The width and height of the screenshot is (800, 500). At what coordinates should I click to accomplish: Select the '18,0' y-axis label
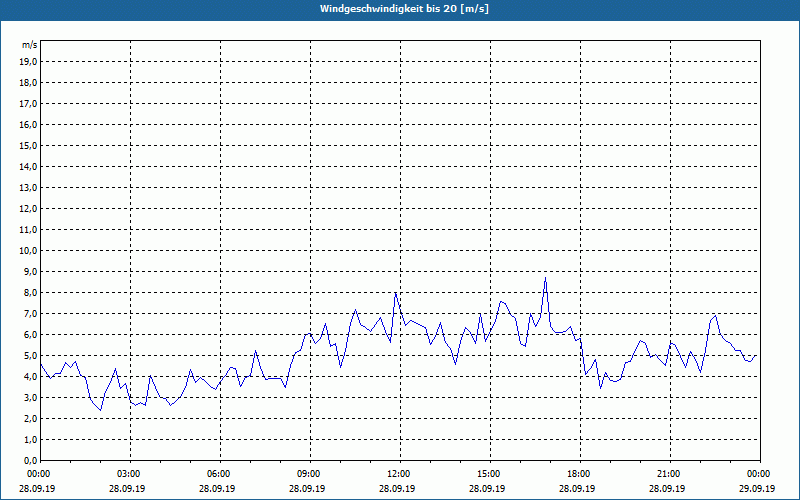[28, 83]
